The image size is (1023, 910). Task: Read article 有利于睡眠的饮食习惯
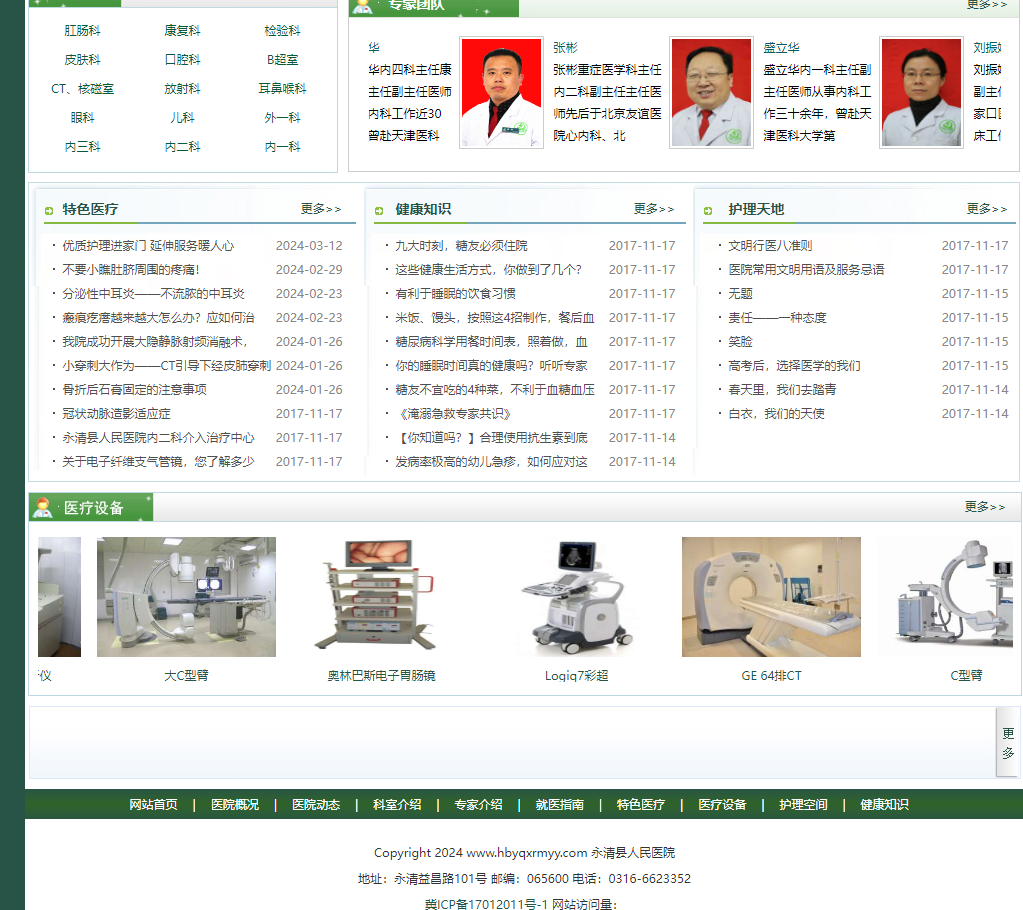click(x=455, y=294)
